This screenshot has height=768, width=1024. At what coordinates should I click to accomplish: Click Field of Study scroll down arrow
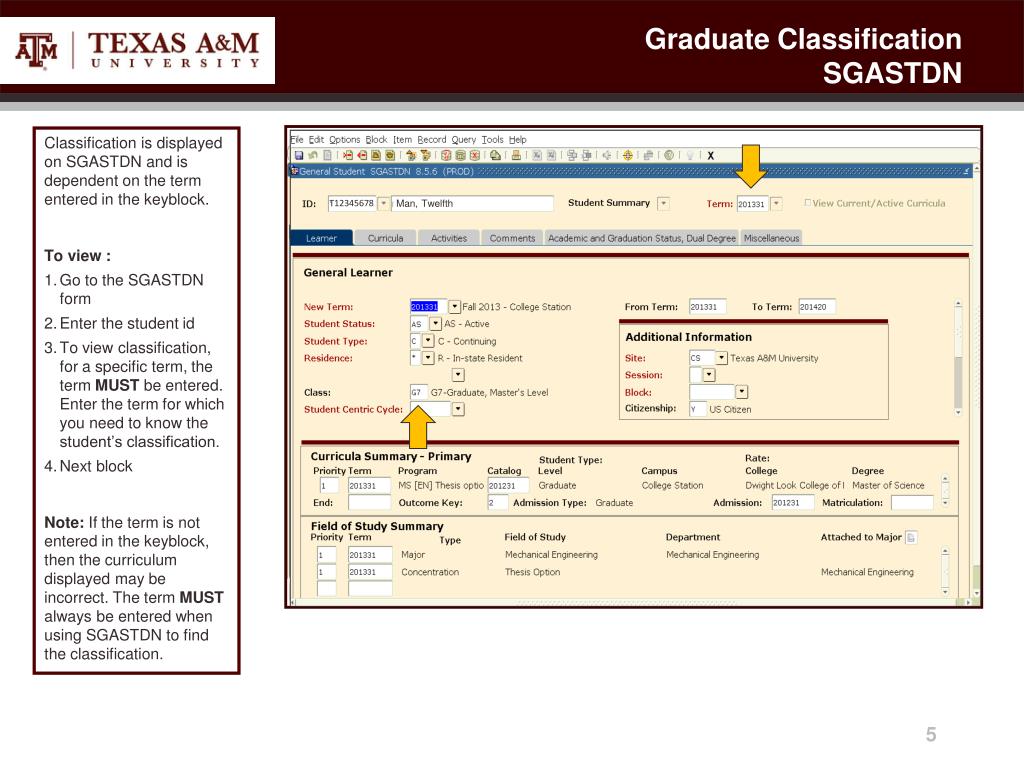click(x=945, y=592)
